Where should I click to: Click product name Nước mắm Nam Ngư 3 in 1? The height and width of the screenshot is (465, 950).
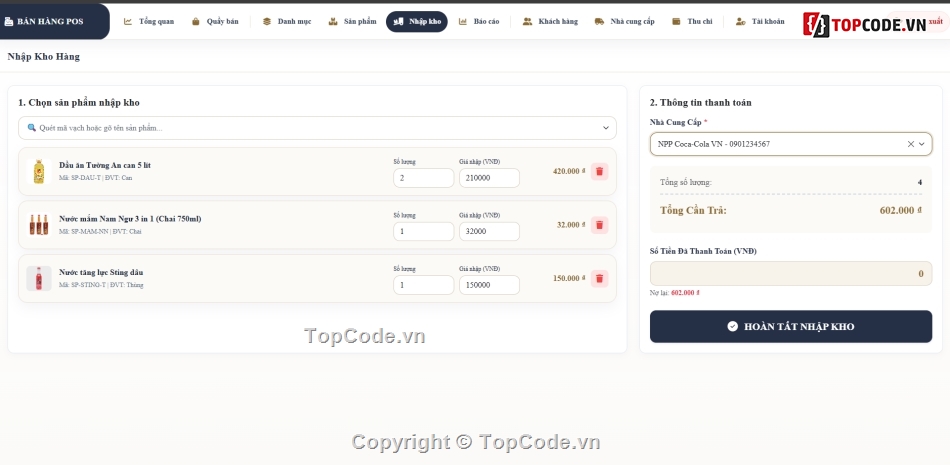(130, 219)
